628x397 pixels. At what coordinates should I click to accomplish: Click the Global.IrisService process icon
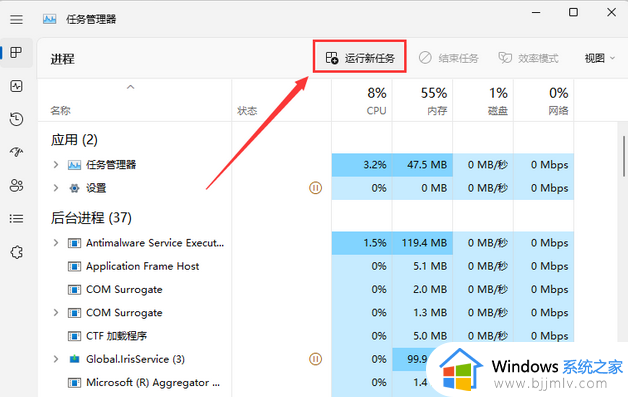click(x=74, y=359)
